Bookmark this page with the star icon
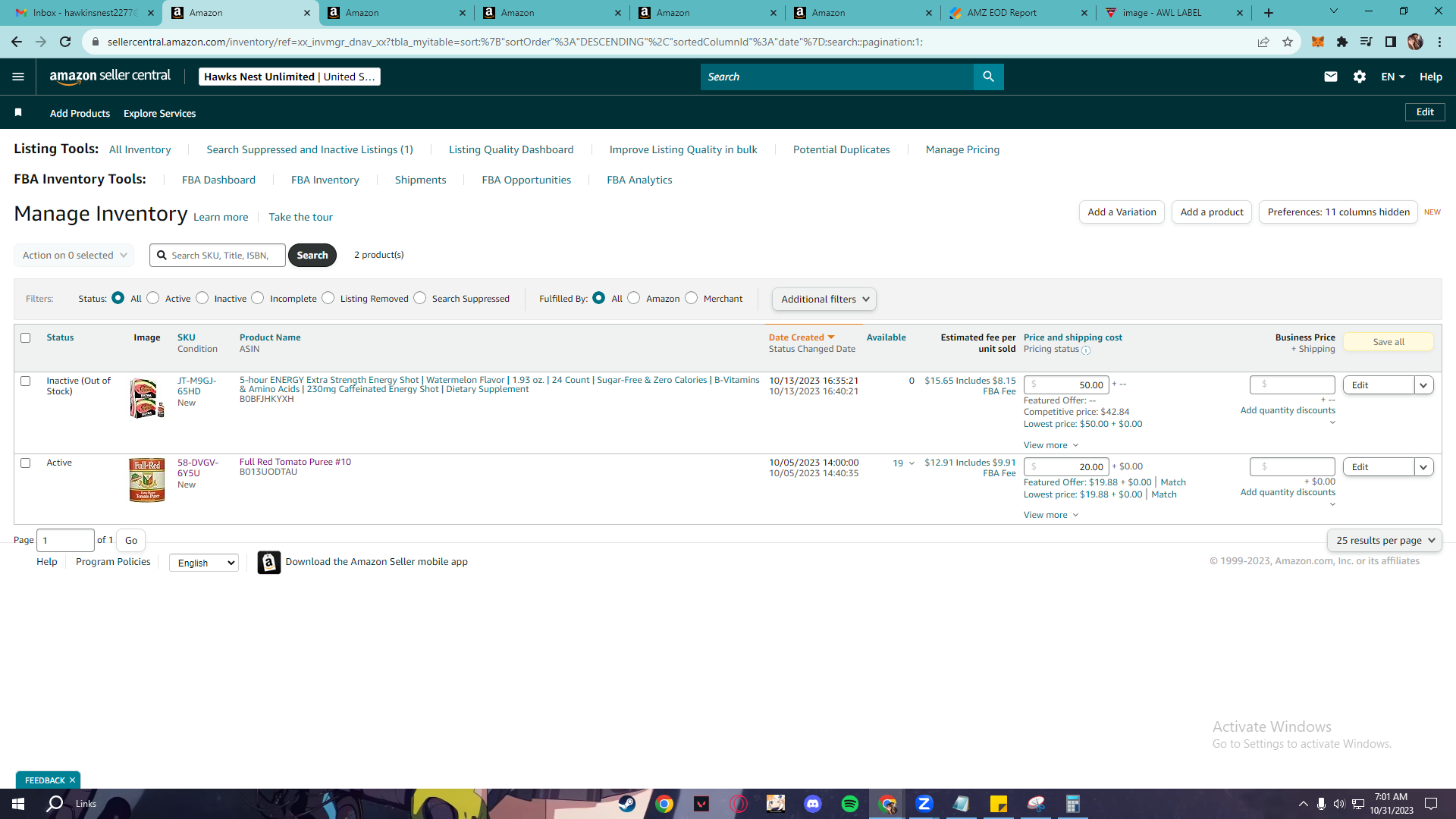The height and width of the screenshot is (819, 1456). (x=1288, y=42)
